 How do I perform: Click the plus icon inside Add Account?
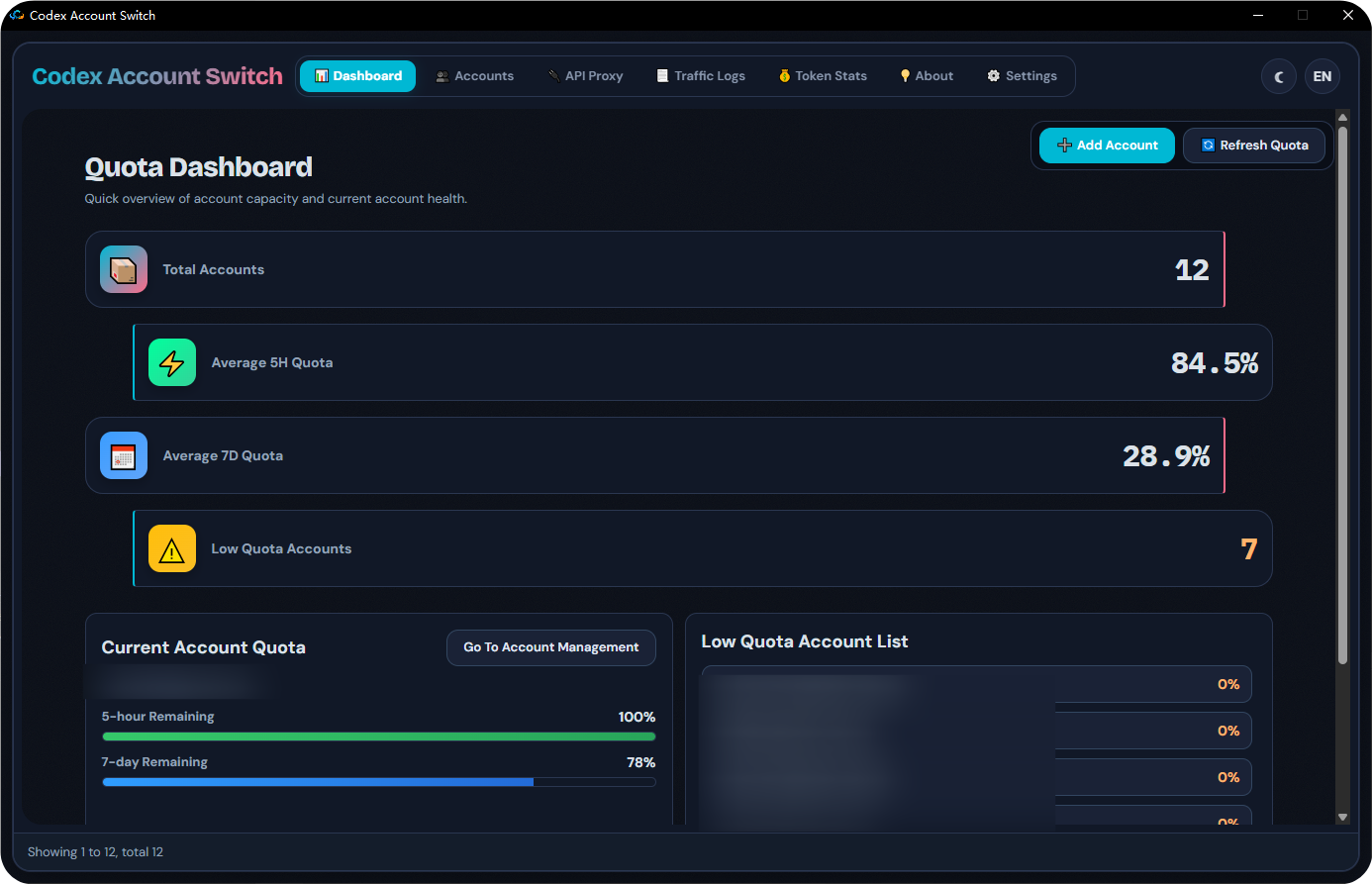(1063, 145)
